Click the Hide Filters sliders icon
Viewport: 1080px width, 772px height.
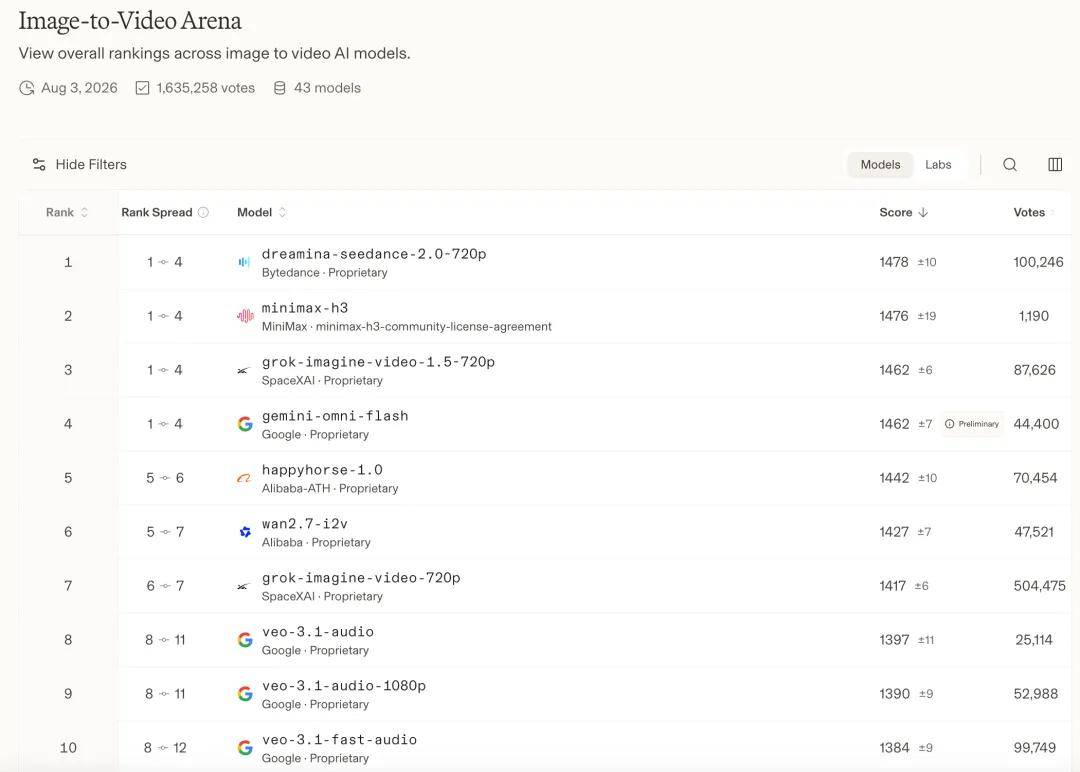point(39,165)
